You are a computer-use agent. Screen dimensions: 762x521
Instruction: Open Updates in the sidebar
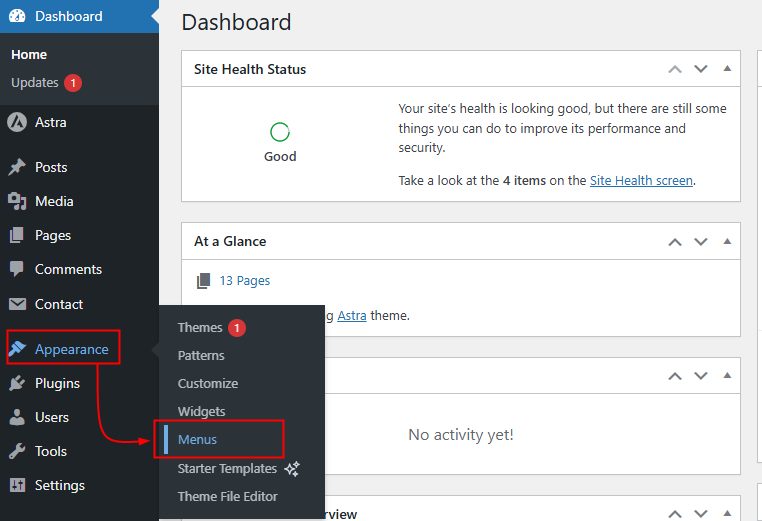(x=35, y=83)
